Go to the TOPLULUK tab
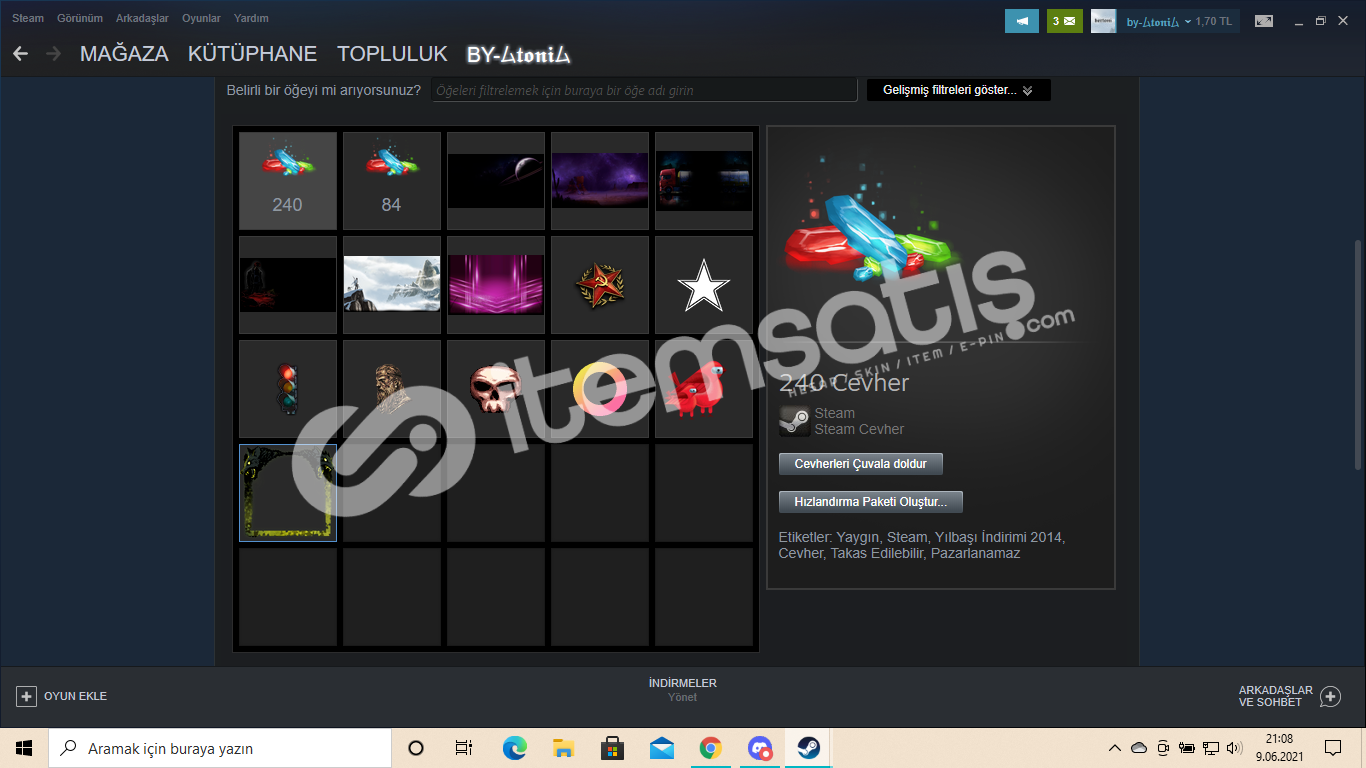 tap(392, 54)
